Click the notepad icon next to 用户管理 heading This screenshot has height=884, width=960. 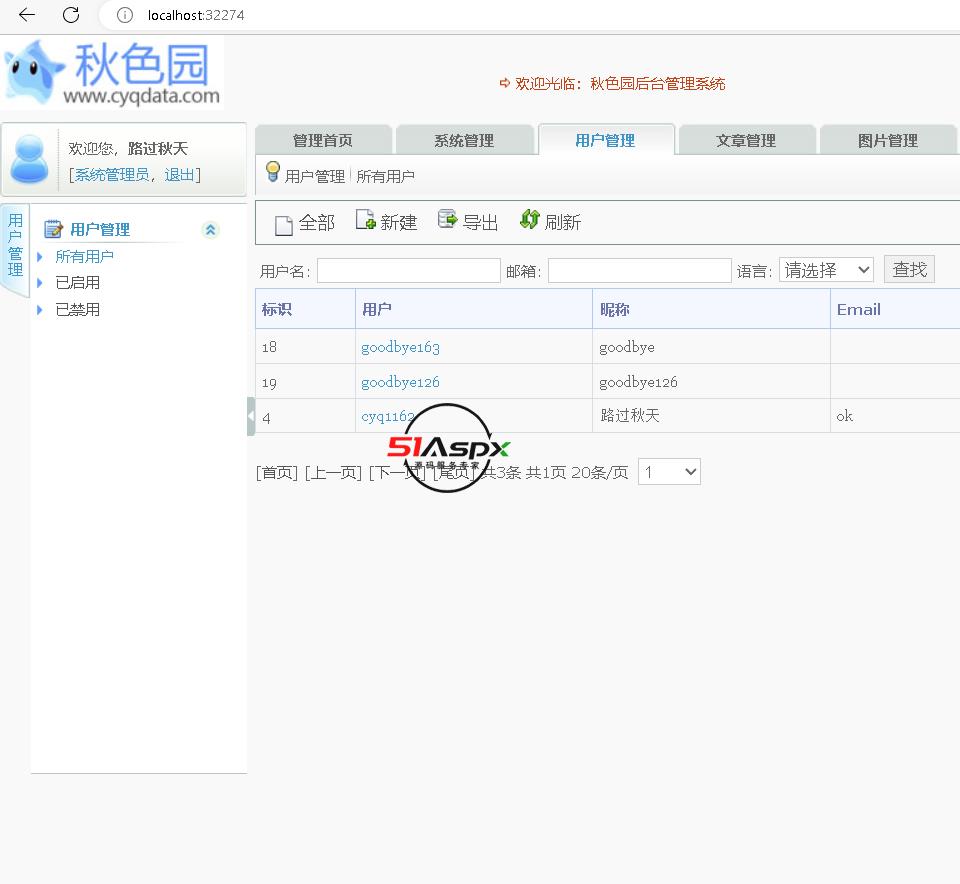[53, 229]
